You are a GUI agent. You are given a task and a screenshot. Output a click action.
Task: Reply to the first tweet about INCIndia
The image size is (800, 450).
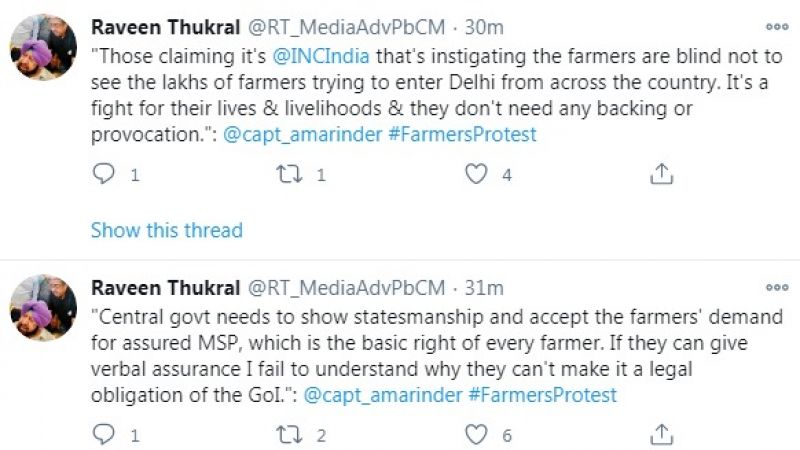pos(104,175)
